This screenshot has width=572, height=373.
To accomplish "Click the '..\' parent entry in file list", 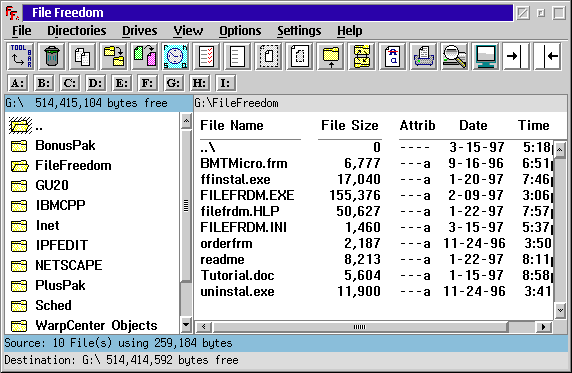I will [x=208, y=147].
